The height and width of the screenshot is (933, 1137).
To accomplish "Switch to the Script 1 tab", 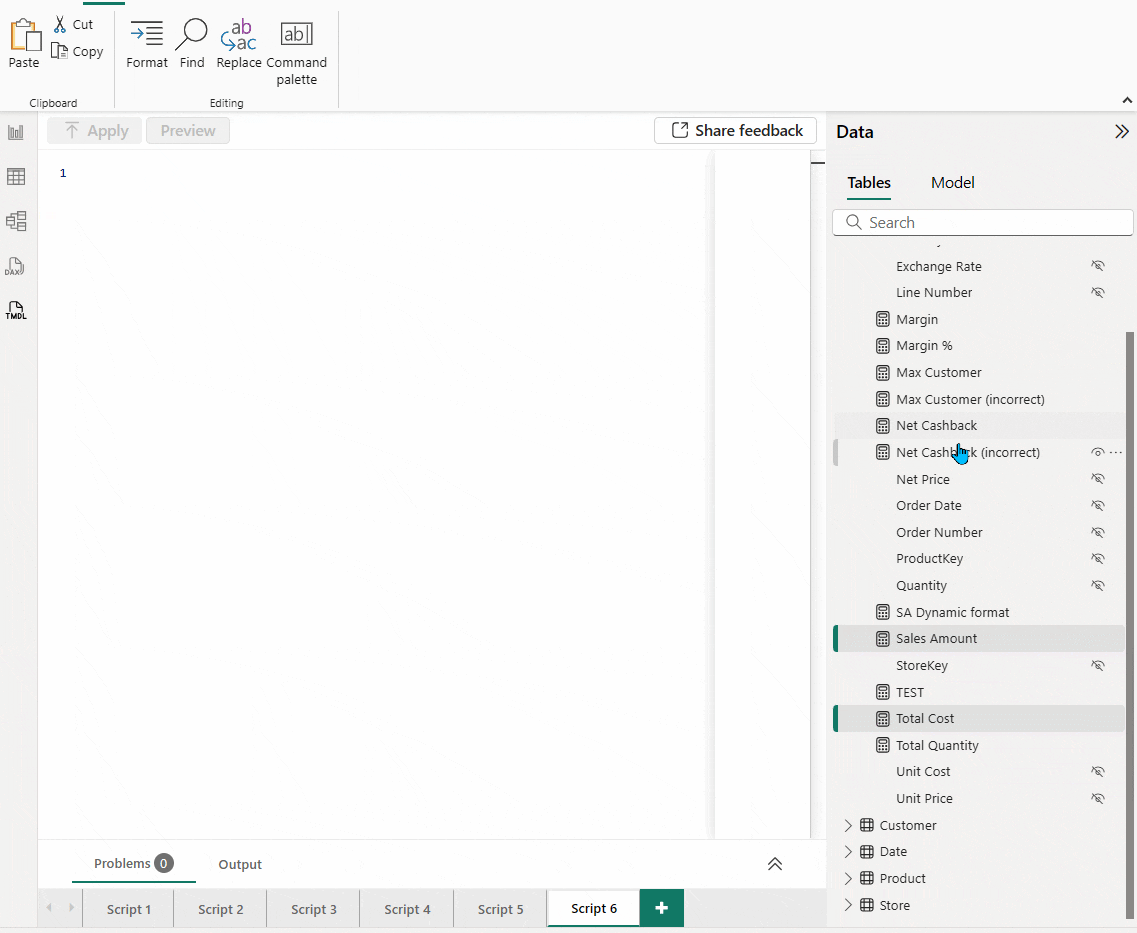I will click(128, 908).
